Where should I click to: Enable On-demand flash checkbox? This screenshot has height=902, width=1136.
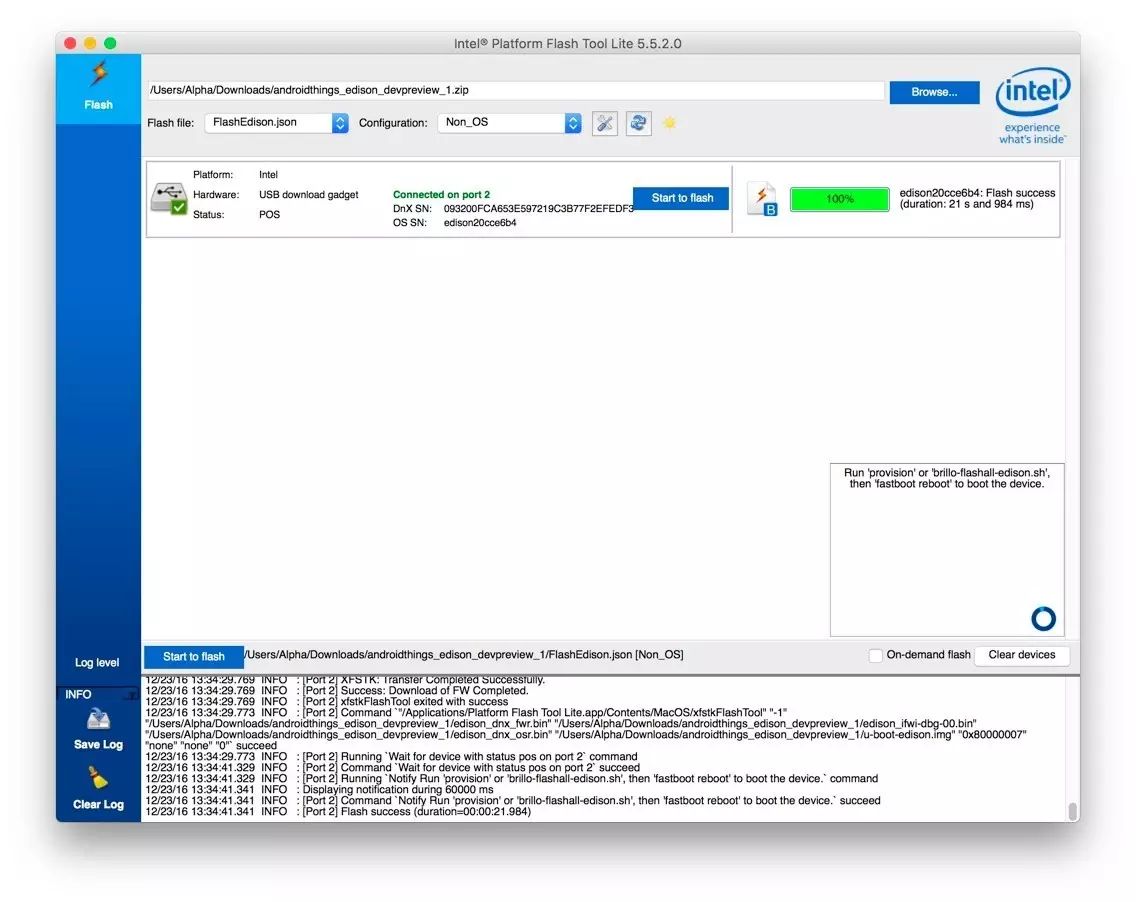click(875, 655)
